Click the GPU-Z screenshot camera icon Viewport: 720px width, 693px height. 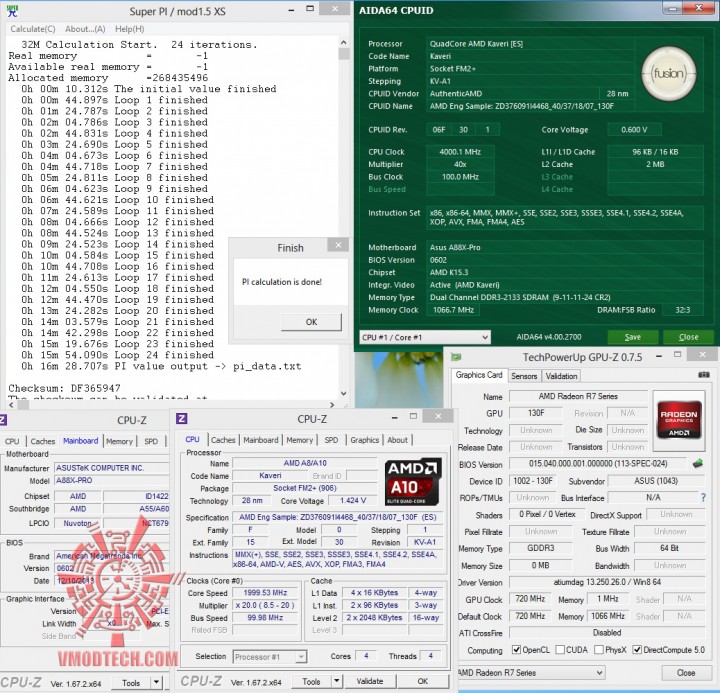coord(704,375)
